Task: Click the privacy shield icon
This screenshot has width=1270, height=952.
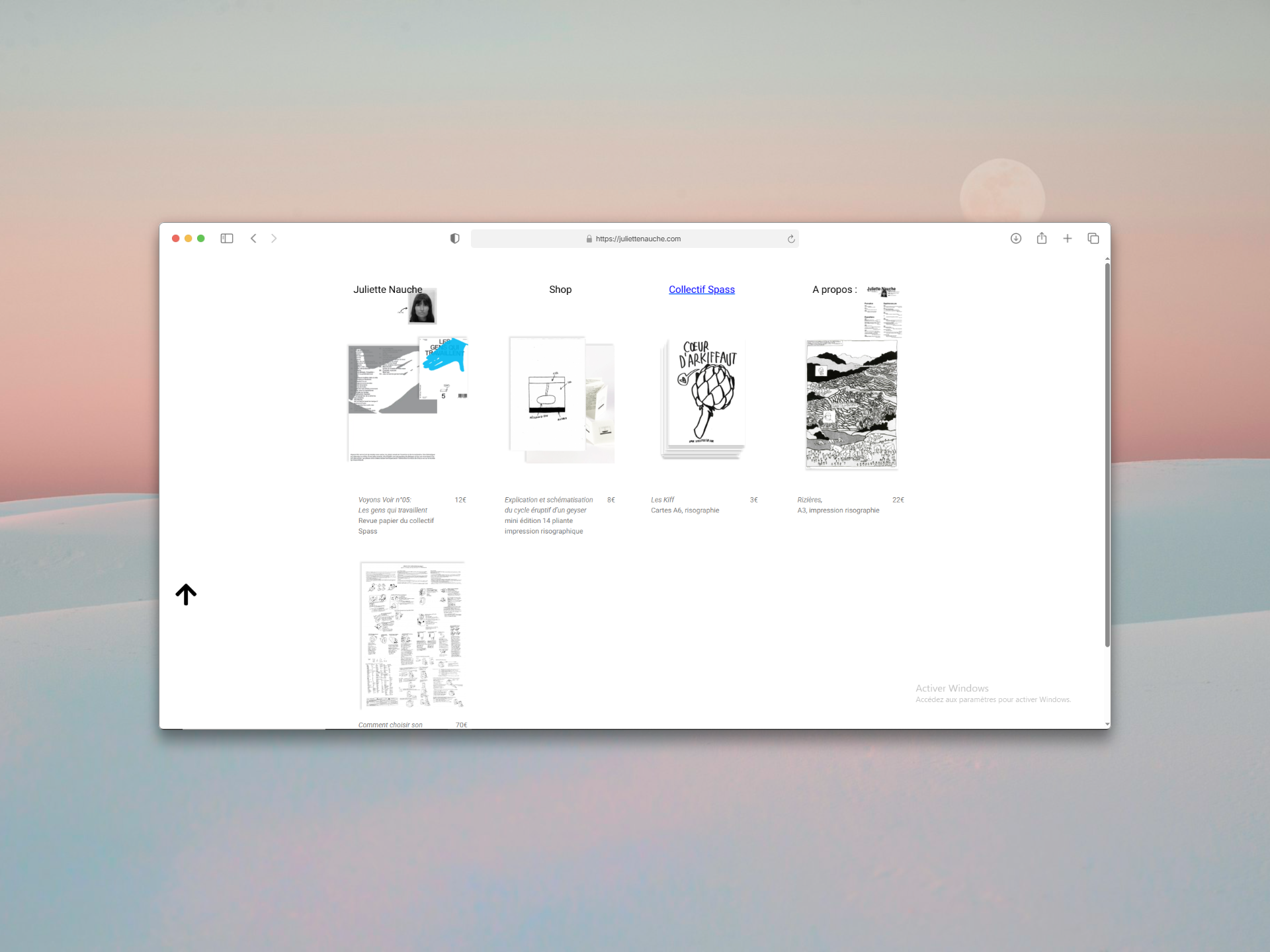Action: click(x=454, y=239)
